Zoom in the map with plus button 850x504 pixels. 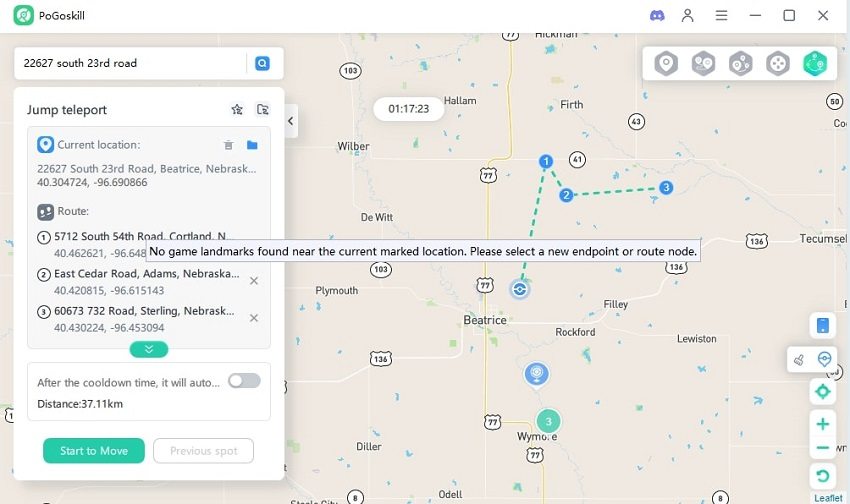(822, 424)
